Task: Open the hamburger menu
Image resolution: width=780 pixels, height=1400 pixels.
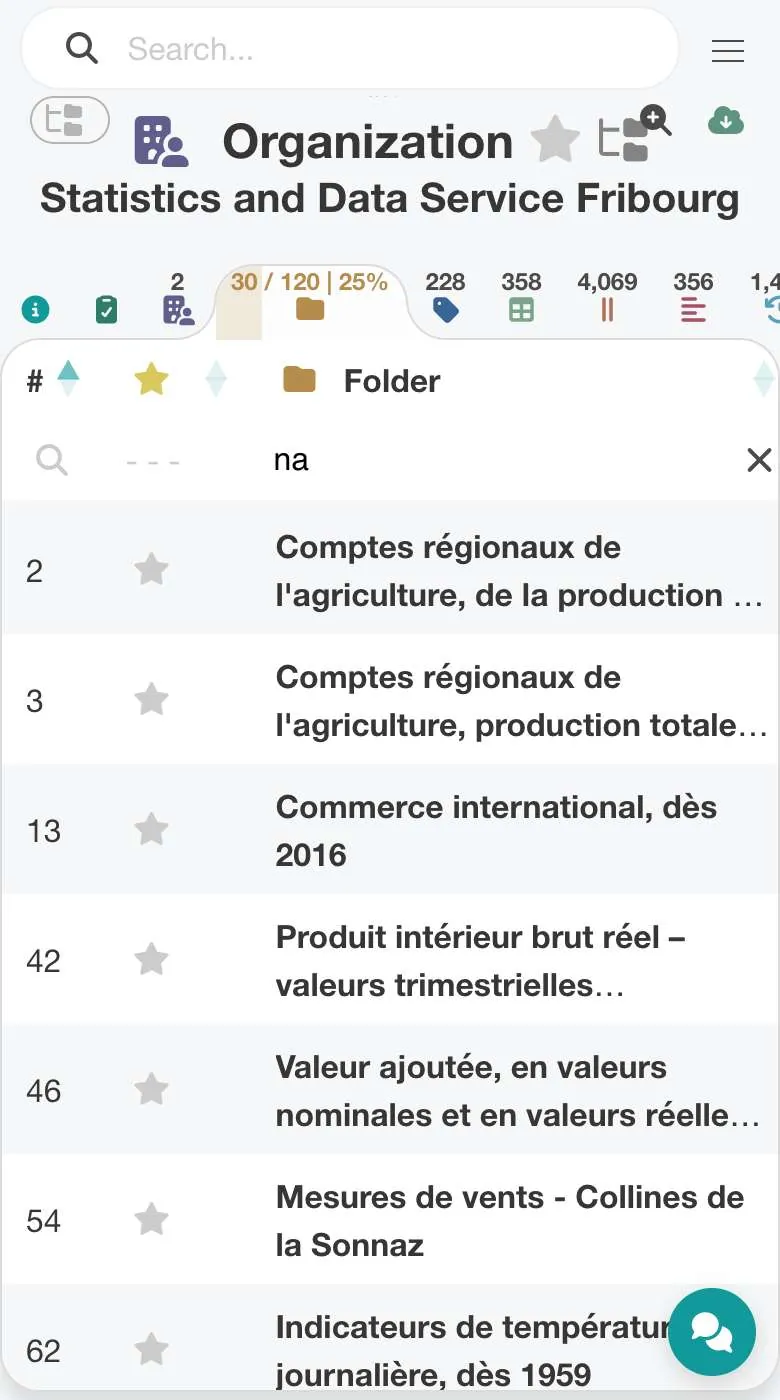Action: (727, 51)
